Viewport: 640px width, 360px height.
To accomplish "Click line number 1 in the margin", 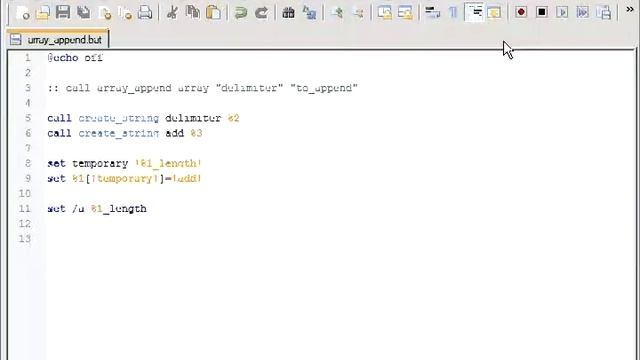I will (28, 58).
